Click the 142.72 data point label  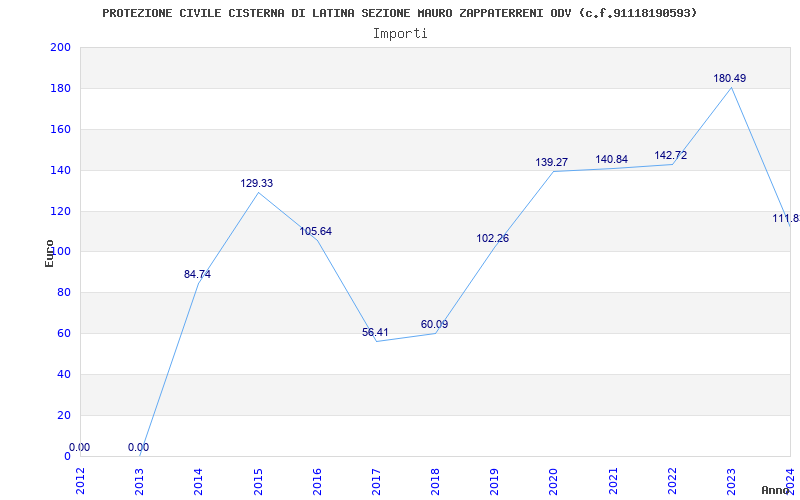click(670, 155)
